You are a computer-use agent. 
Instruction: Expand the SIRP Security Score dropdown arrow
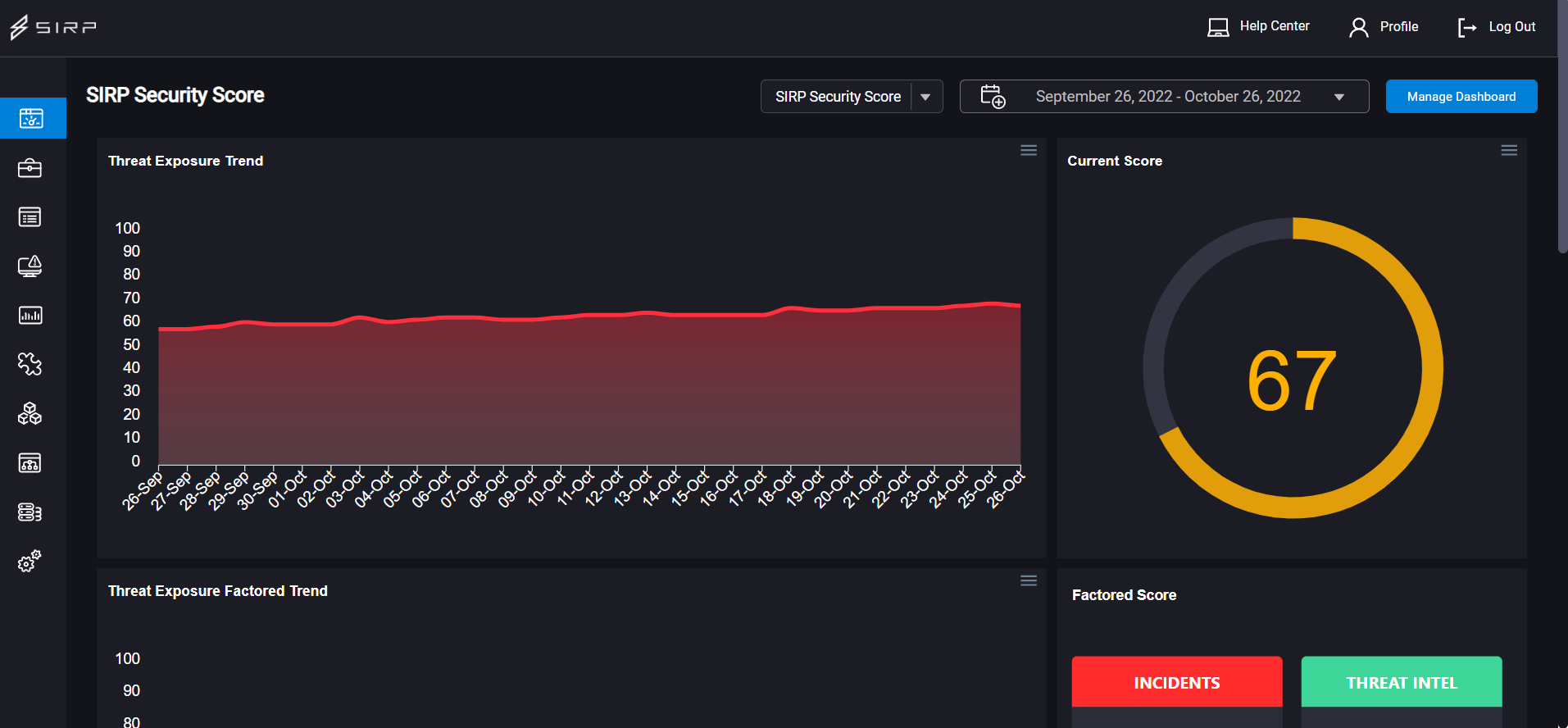coord(925,97)
